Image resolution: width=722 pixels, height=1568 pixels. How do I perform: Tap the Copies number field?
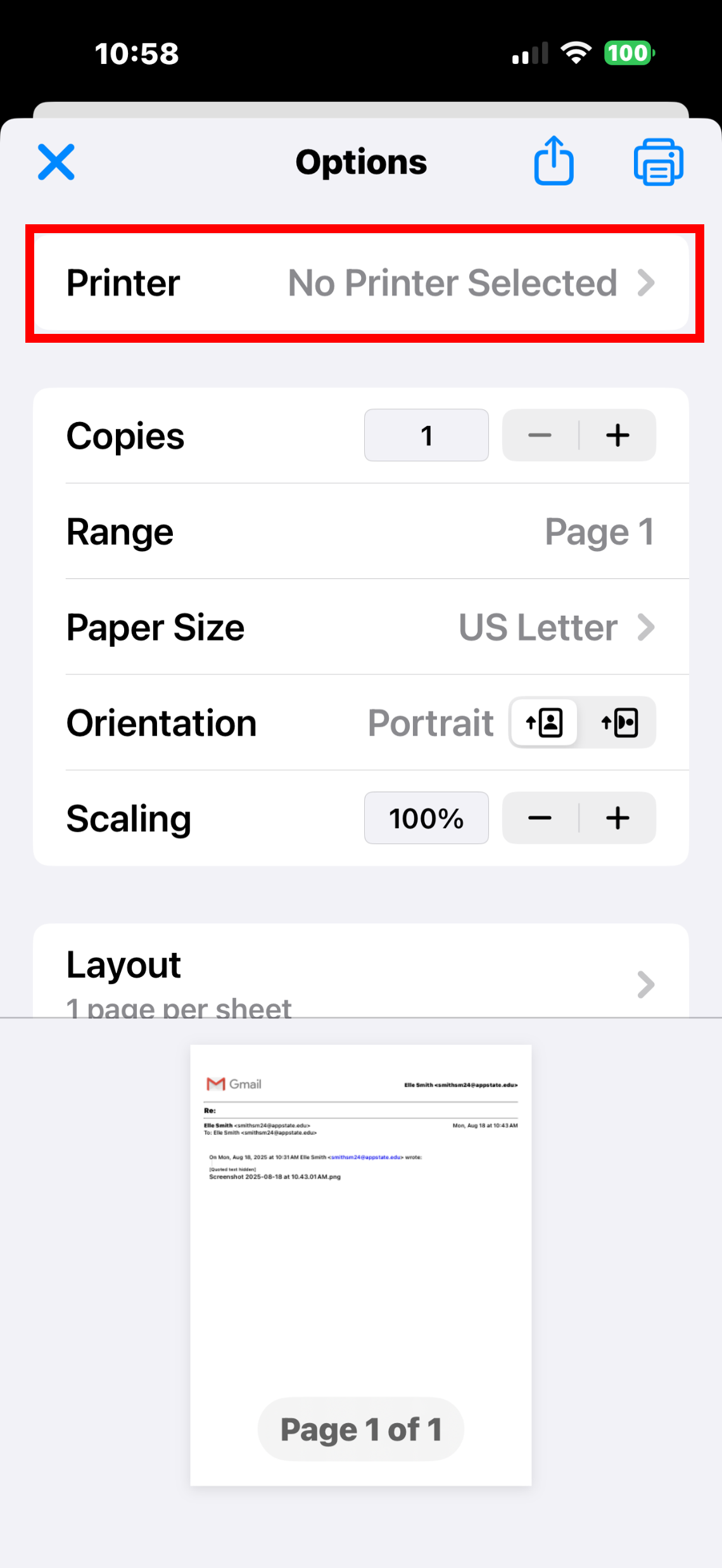coord(426,435)
